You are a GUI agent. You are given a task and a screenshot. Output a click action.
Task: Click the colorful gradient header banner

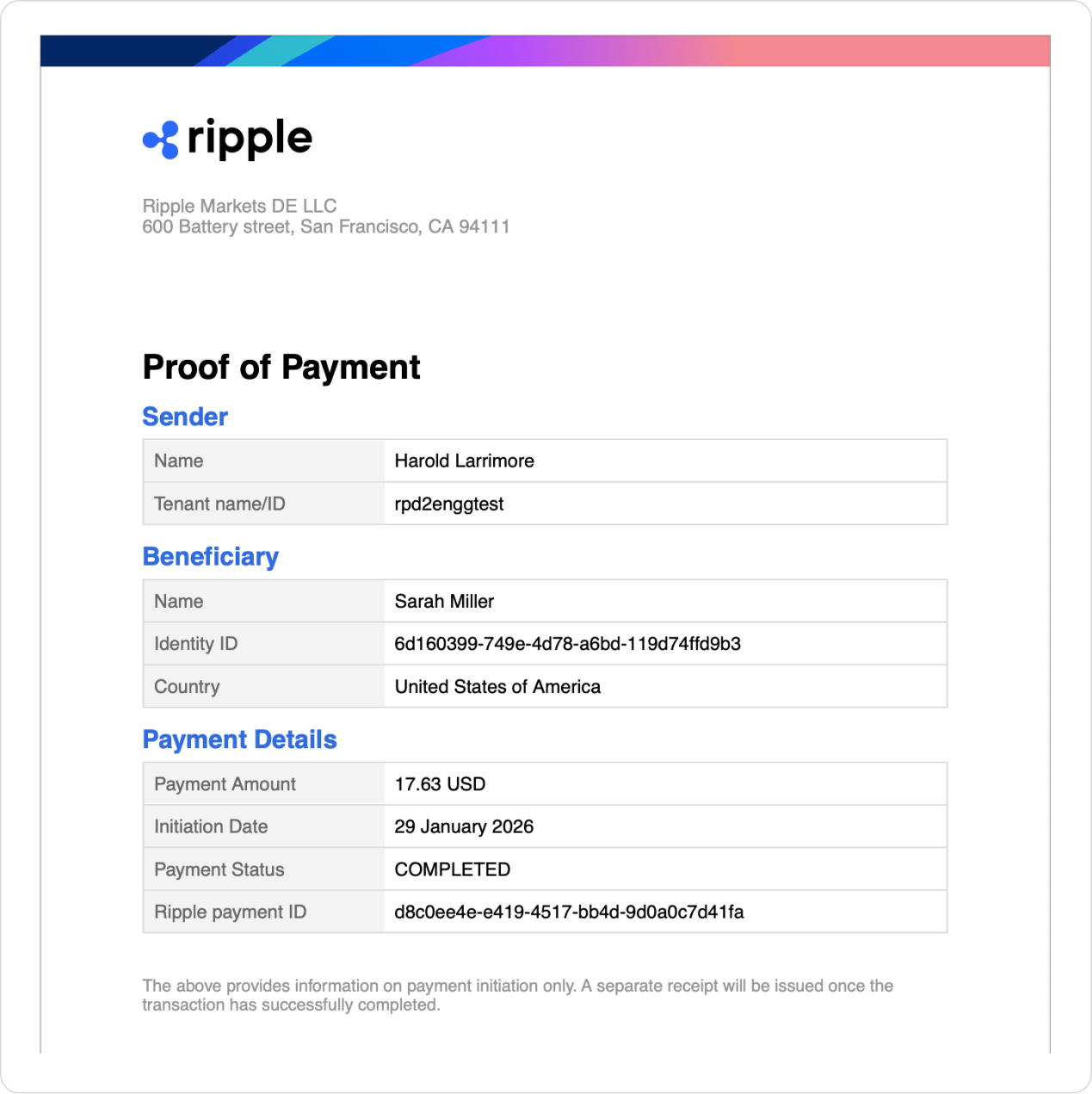coord(545,51)
